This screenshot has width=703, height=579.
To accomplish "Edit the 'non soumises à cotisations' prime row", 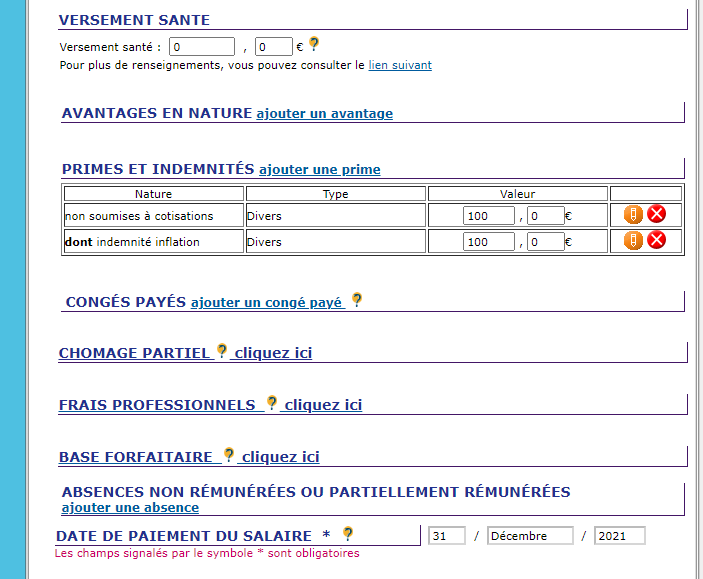I will click(633, 214).
